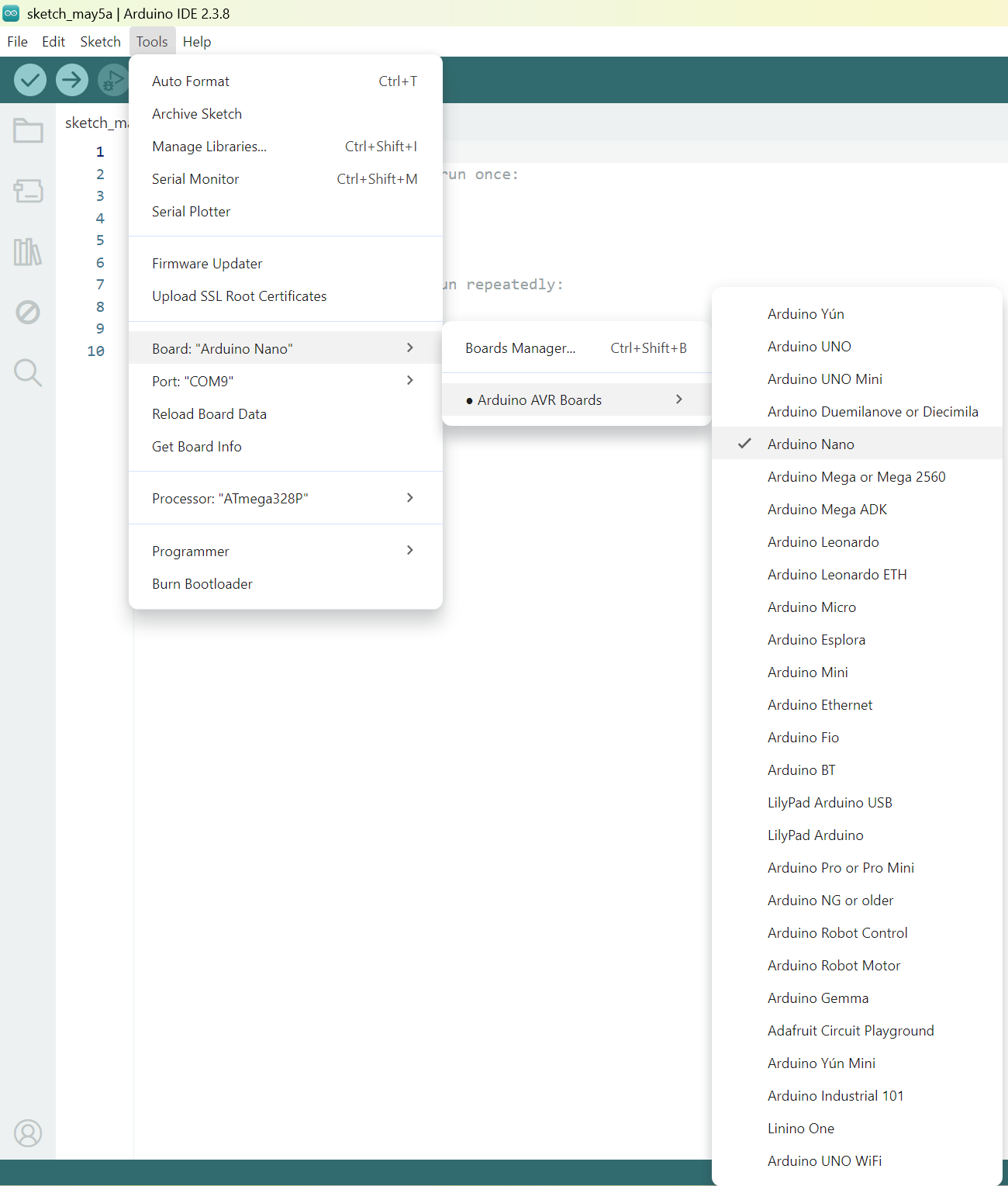
Task: Select Arduino UNO WiFi board
Action: [857, 1160]
